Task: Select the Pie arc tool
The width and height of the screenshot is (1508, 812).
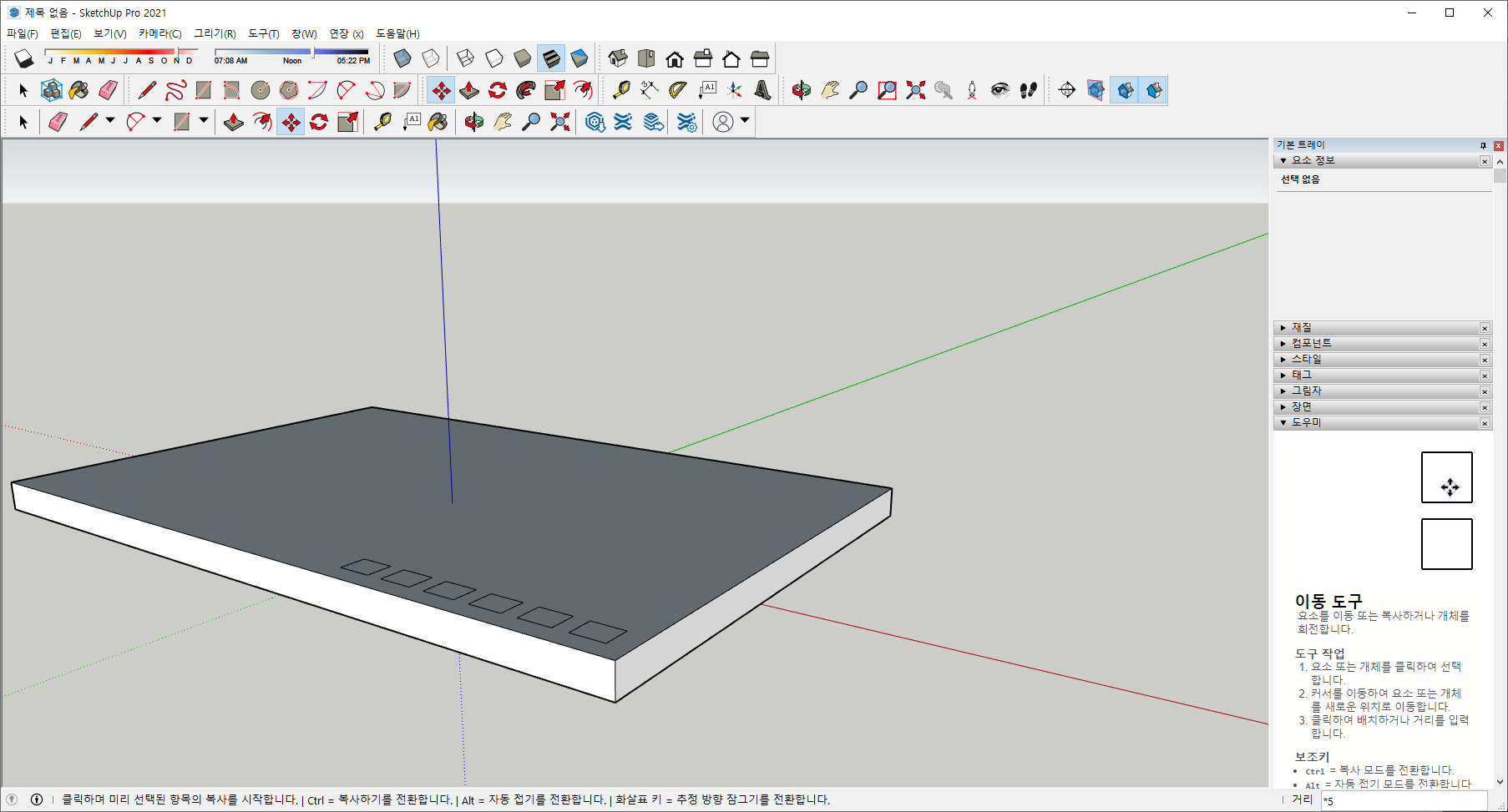Action: (x=402, y=90)
